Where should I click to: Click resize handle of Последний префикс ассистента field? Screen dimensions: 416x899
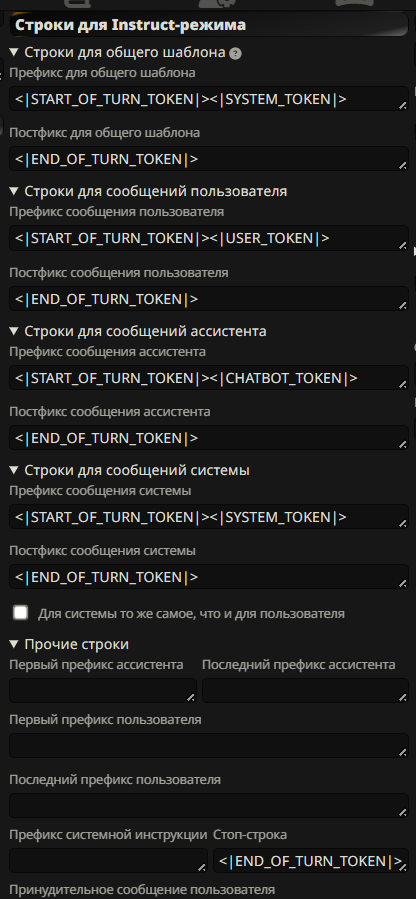click(403, 697)
